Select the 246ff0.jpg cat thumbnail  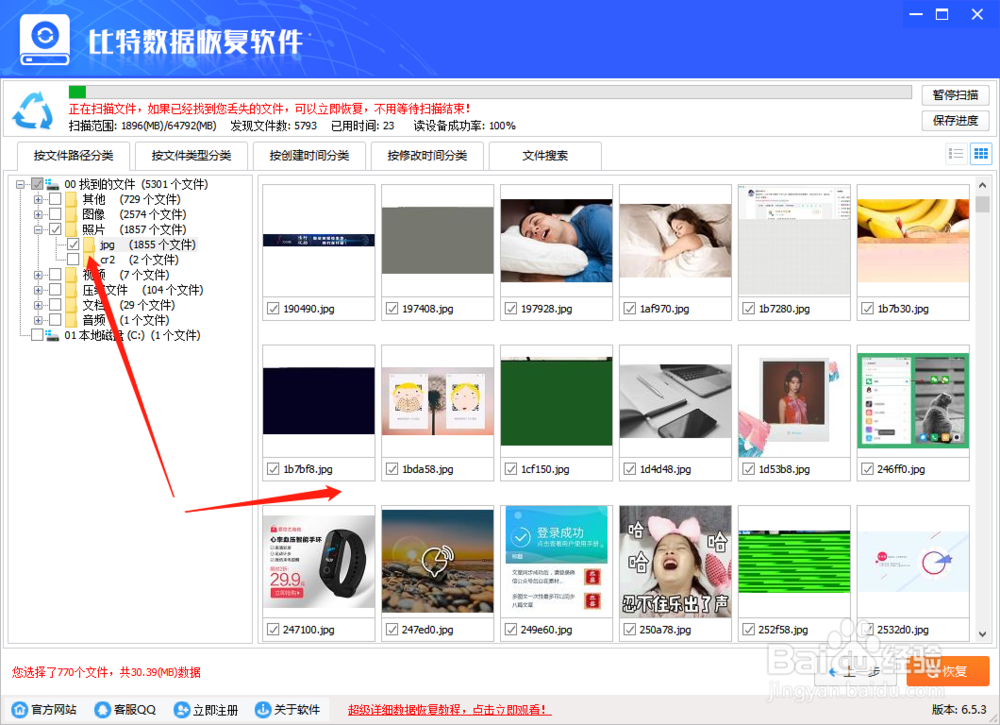pos(912,399)
